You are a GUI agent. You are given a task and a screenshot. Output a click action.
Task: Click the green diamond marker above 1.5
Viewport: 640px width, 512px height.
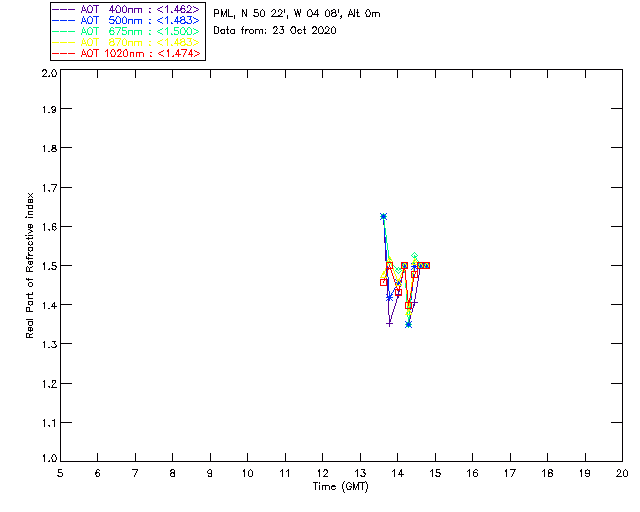[x=414, y=257]
